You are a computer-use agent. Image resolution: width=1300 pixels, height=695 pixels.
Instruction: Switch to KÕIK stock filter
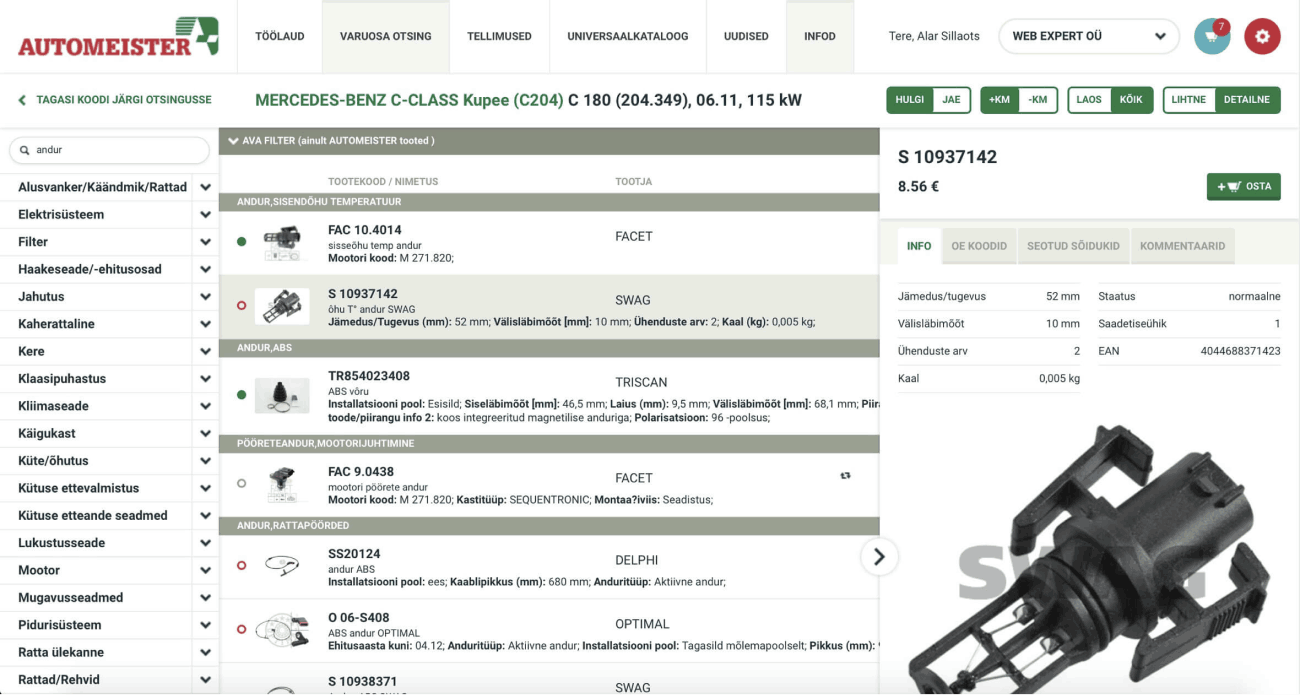(x=1131, y=100)
